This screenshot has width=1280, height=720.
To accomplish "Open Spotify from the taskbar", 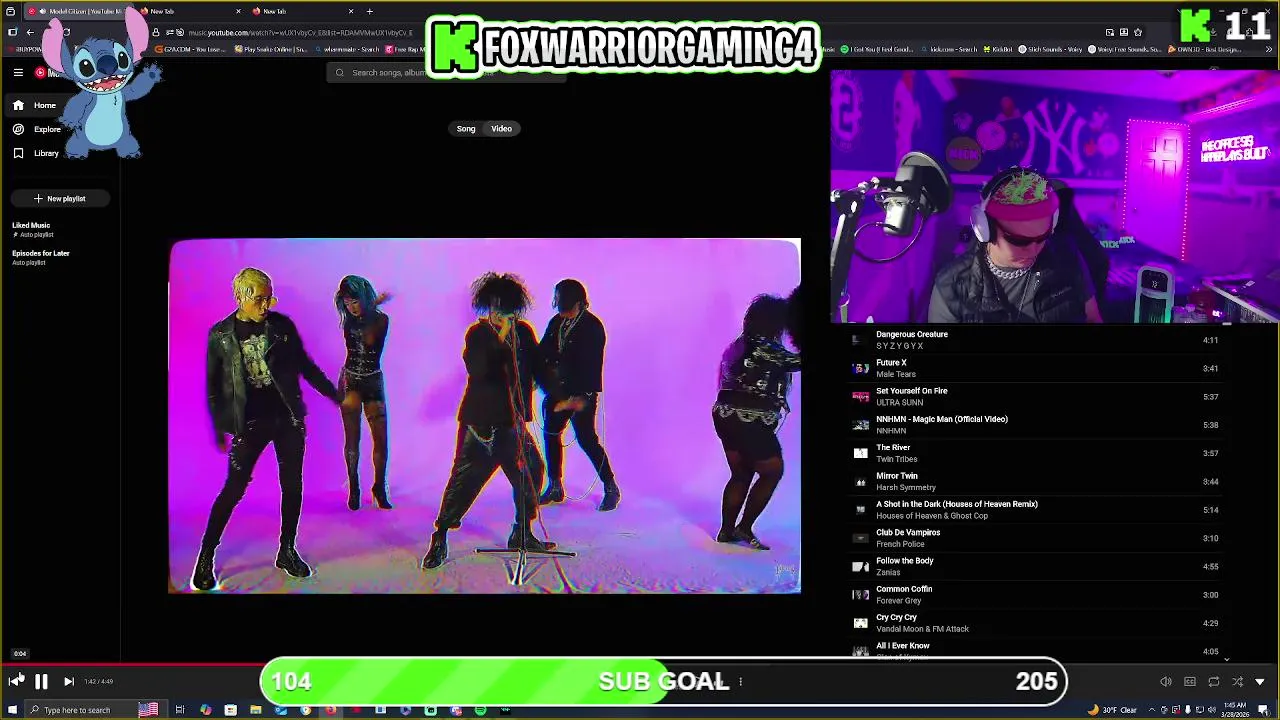I will point(481,710).
